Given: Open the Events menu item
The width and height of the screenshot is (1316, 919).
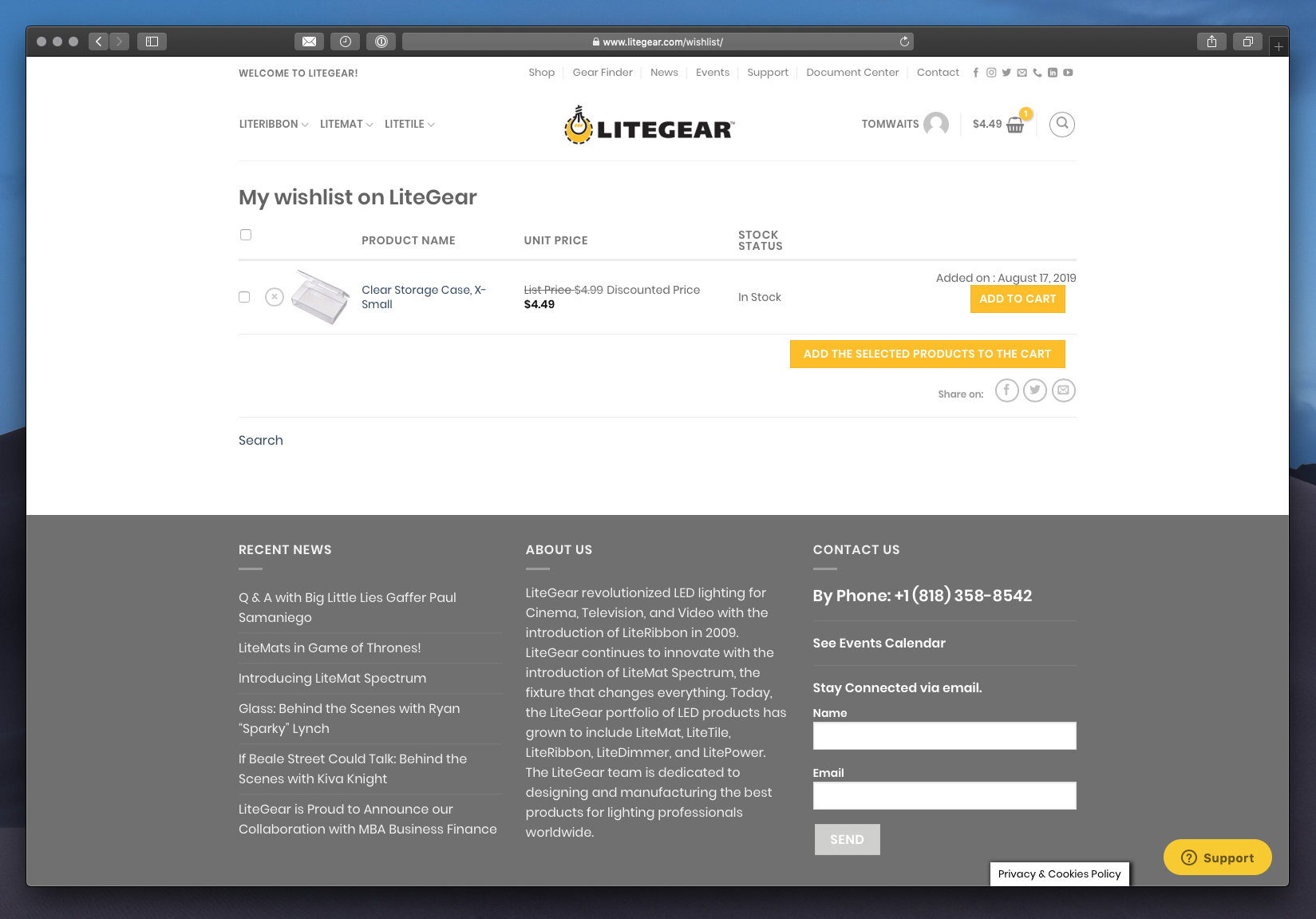Looking at the screenshot, I should coord(713,73).
